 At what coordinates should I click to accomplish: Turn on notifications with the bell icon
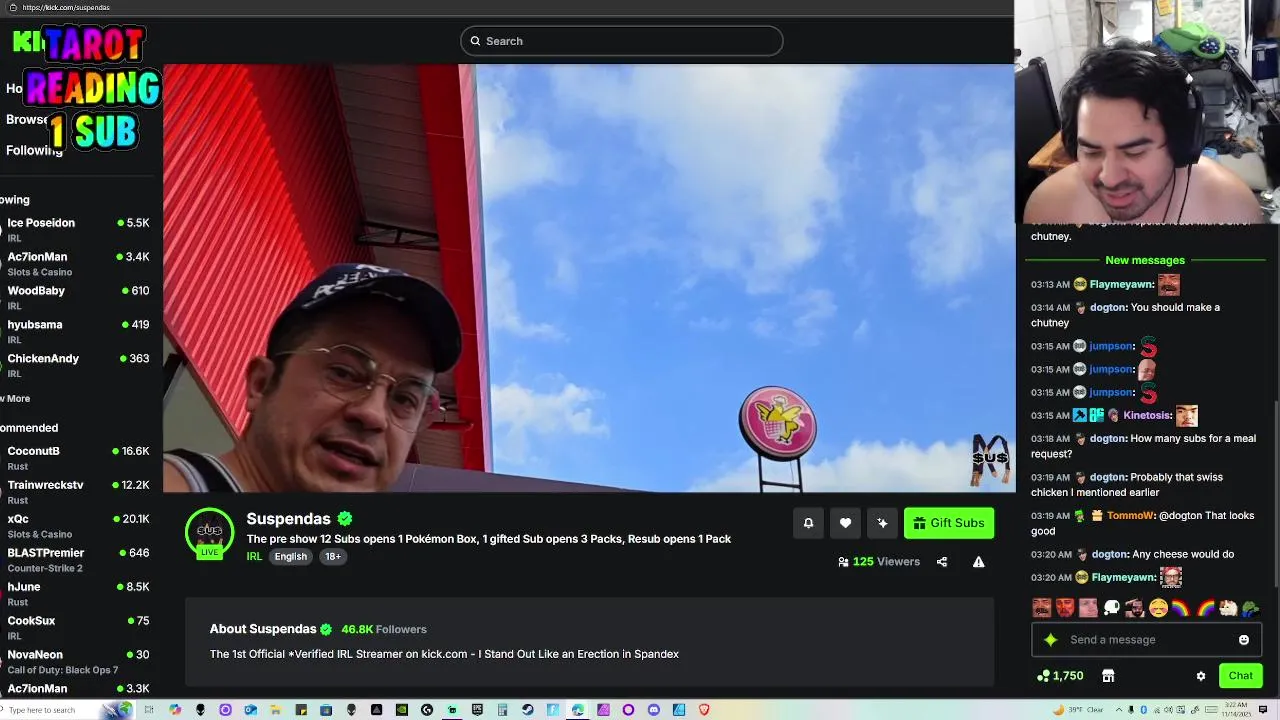click(x=808, y=523)
